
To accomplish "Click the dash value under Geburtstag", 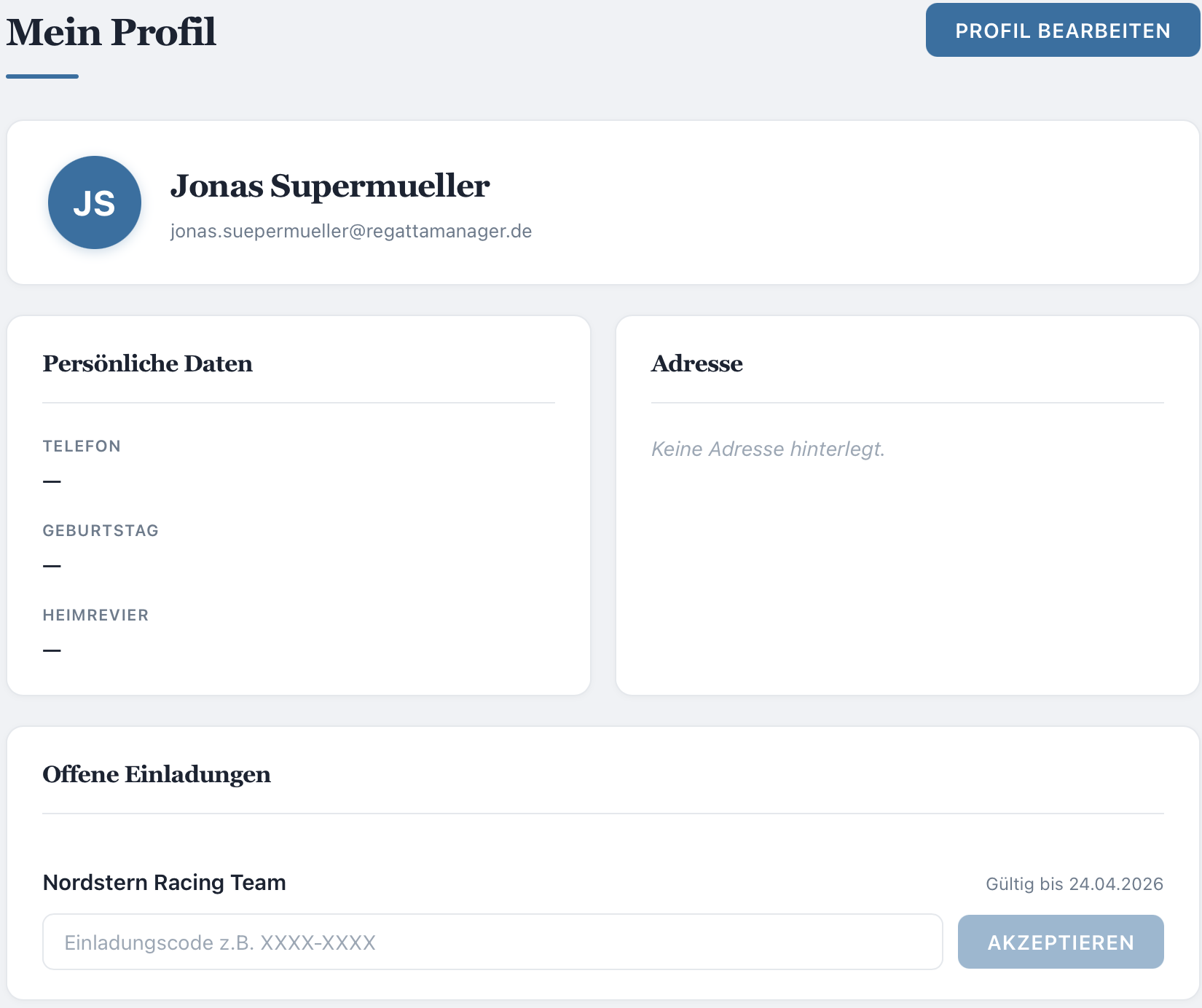I will point(52,566).
